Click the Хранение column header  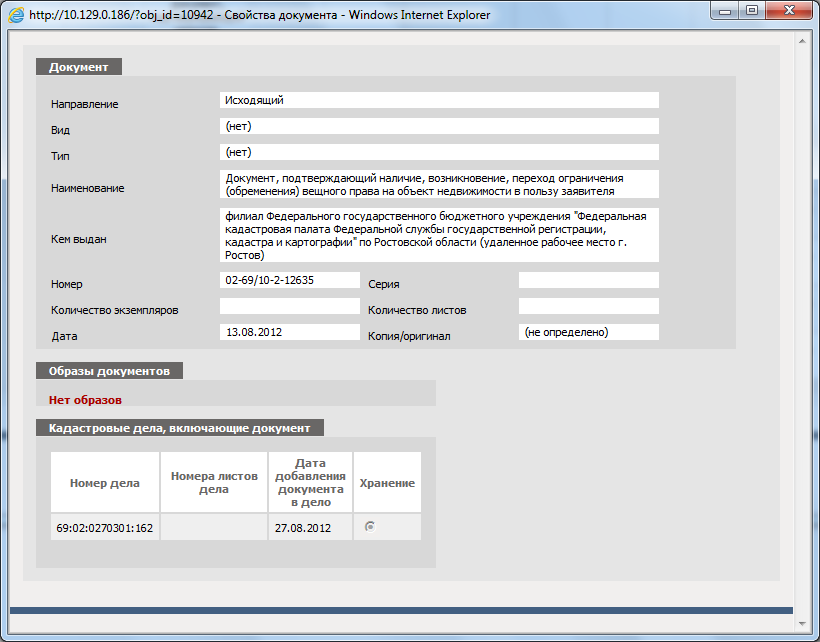tap(387, 483)
